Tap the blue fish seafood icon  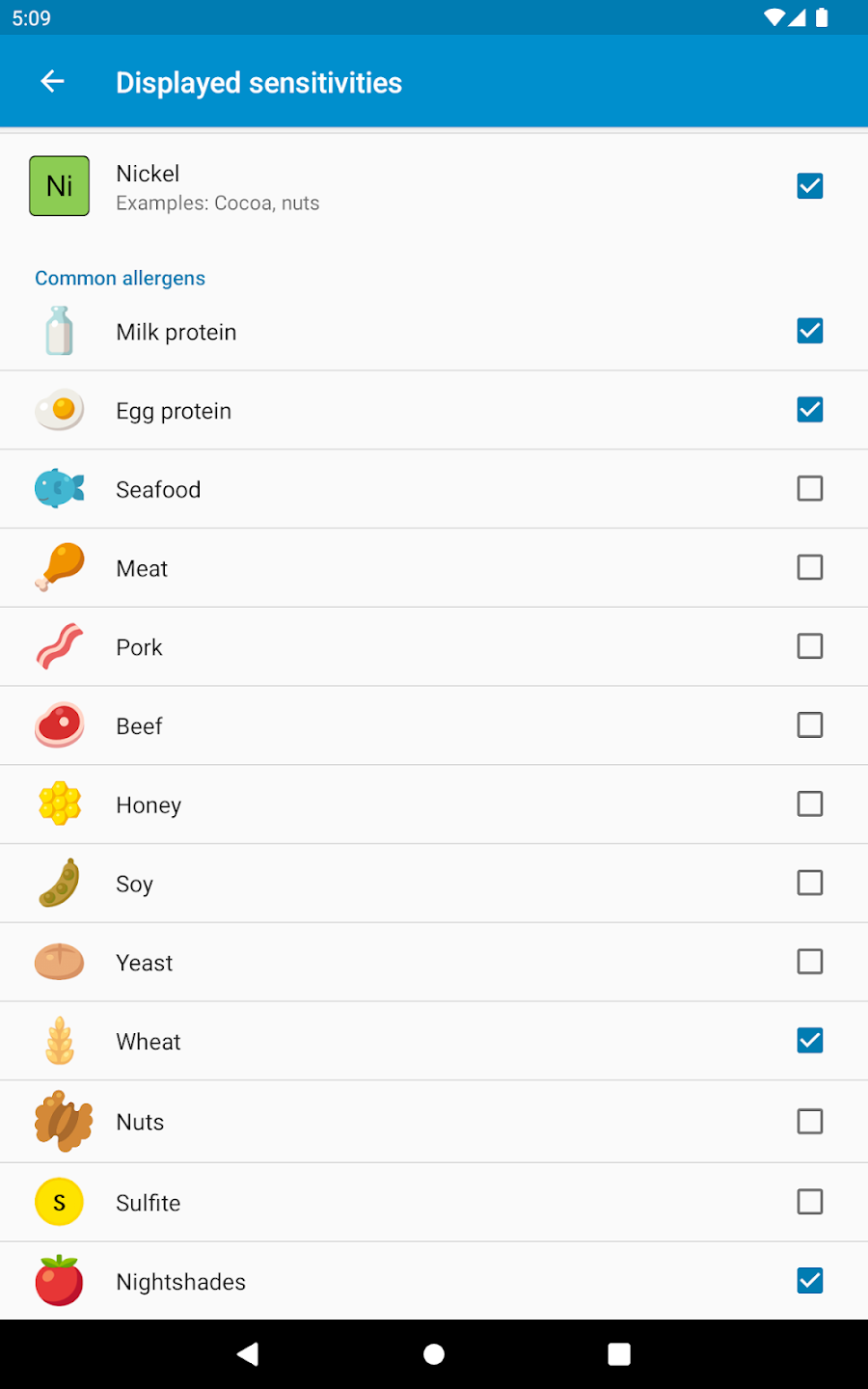[x=60, y=489]
